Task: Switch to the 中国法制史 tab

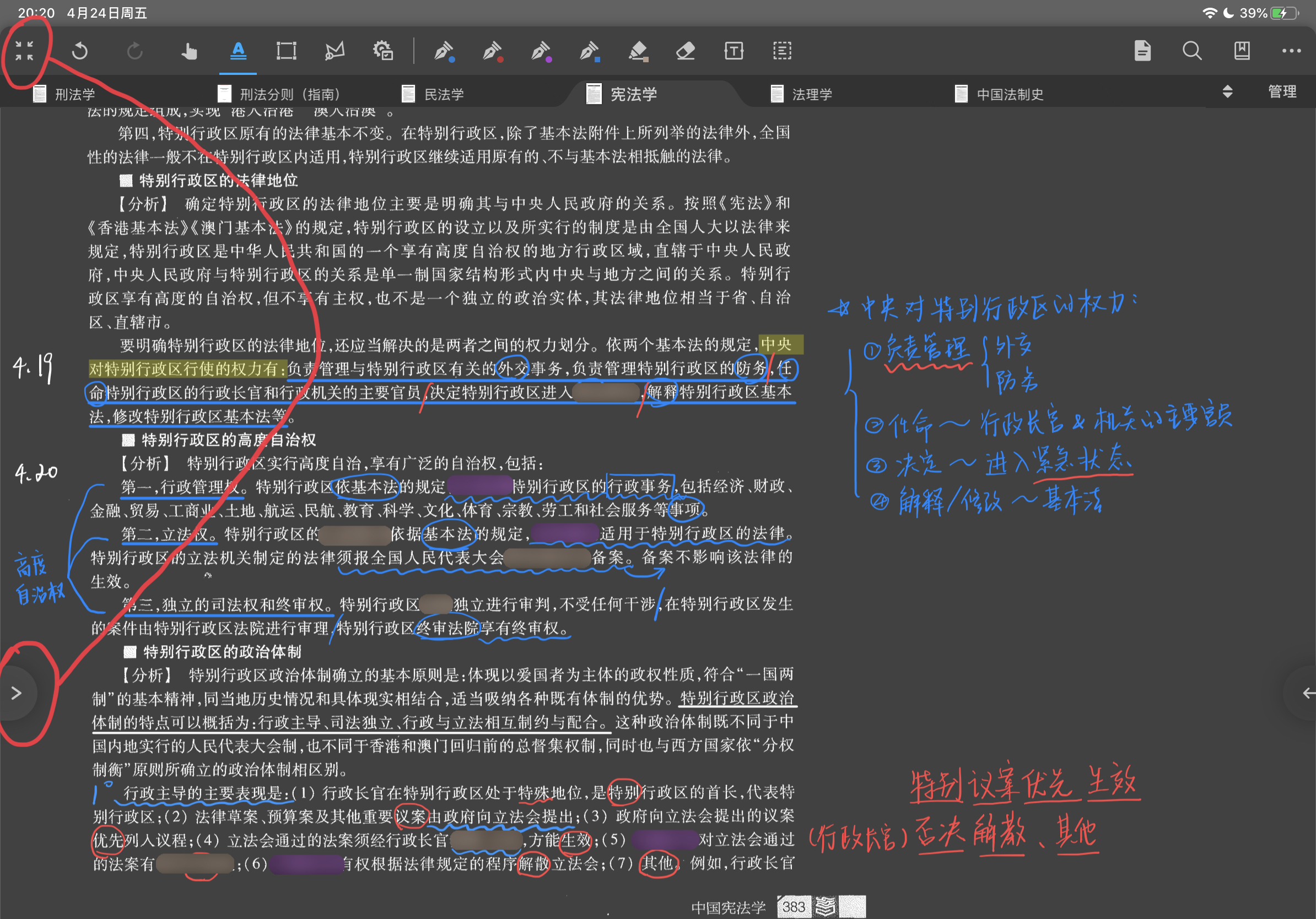Action: click(1010, 94)
